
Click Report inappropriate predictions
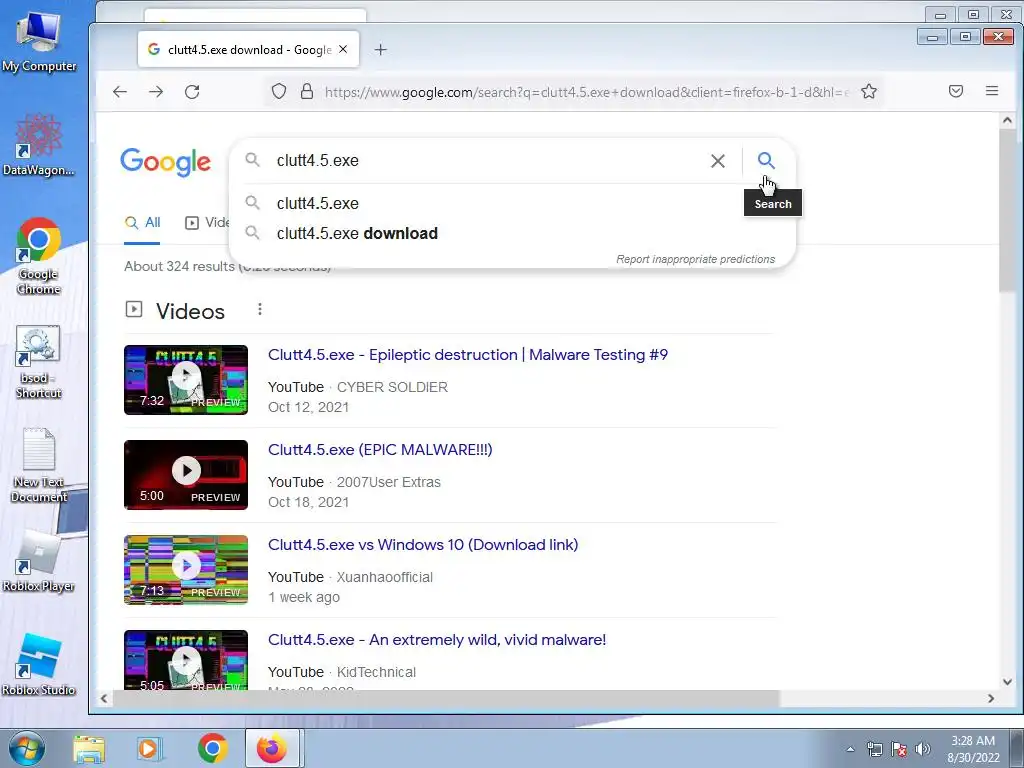[x=696, y=259]
